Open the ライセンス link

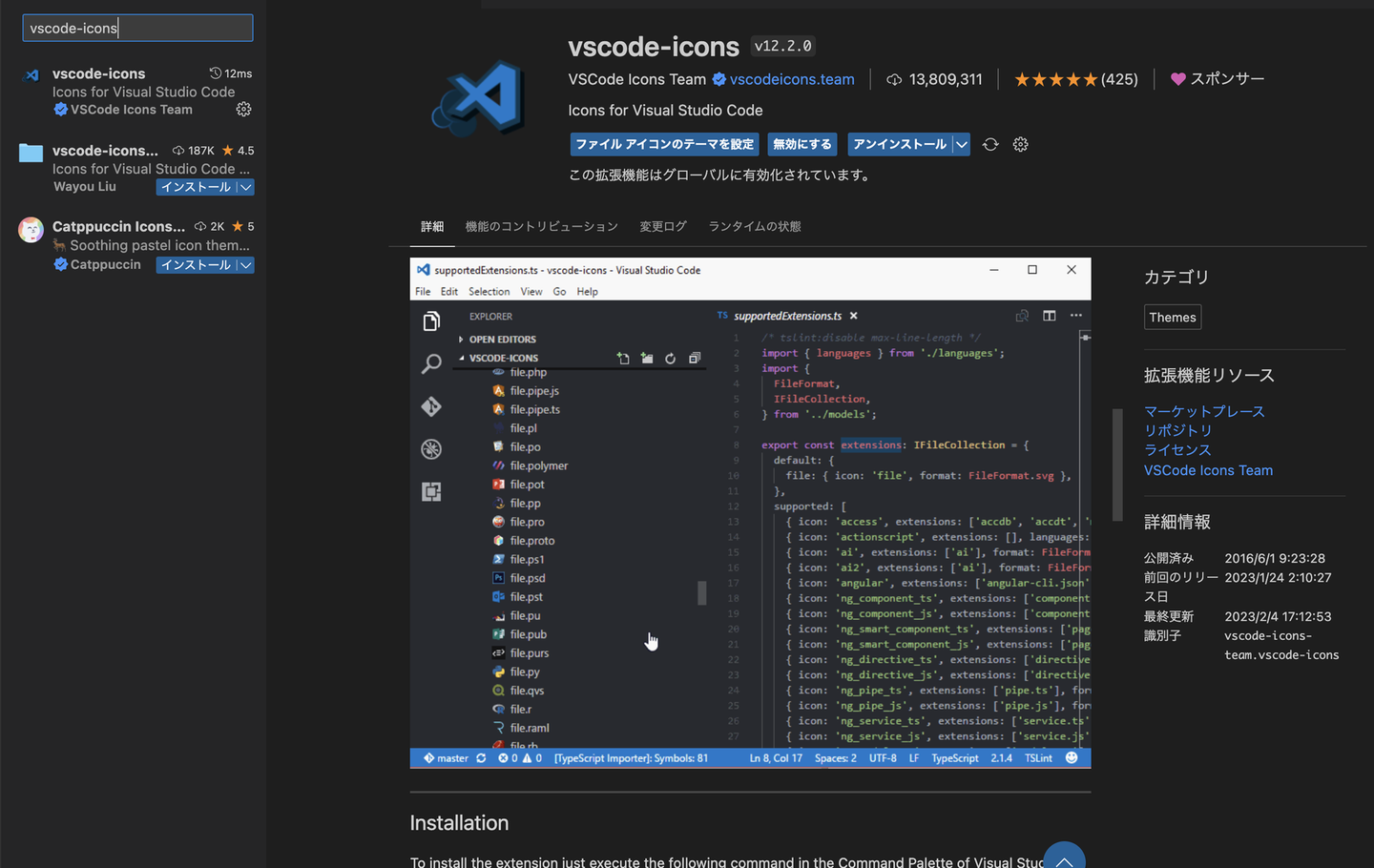(1178, 450)
